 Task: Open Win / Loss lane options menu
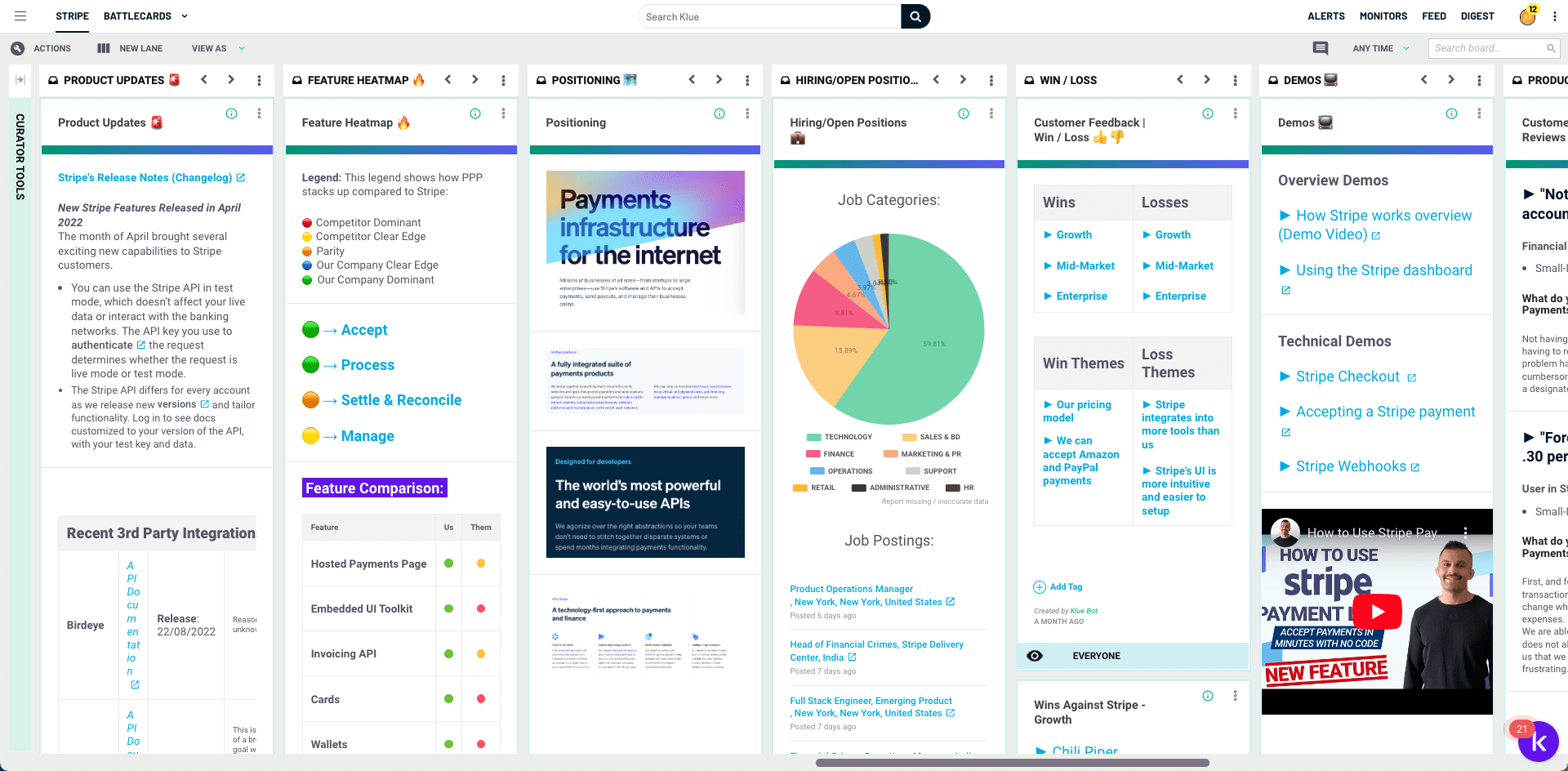[x=1236, y=80]
